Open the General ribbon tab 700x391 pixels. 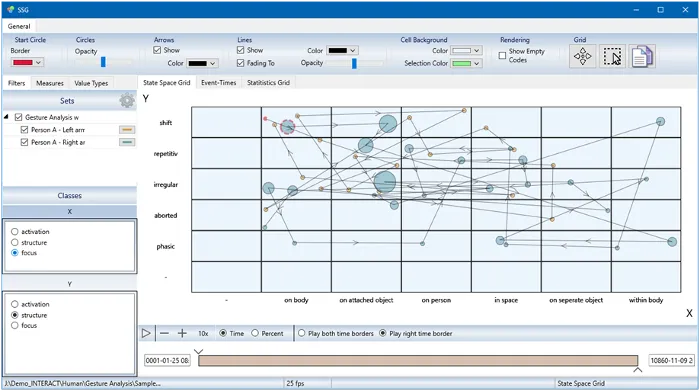tap(19, 26)
